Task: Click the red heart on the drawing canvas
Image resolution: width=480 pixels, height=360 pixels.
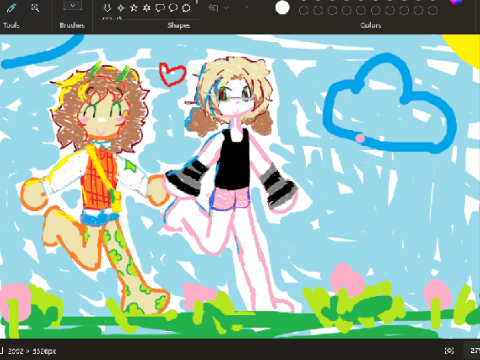Action: (172, 74)
